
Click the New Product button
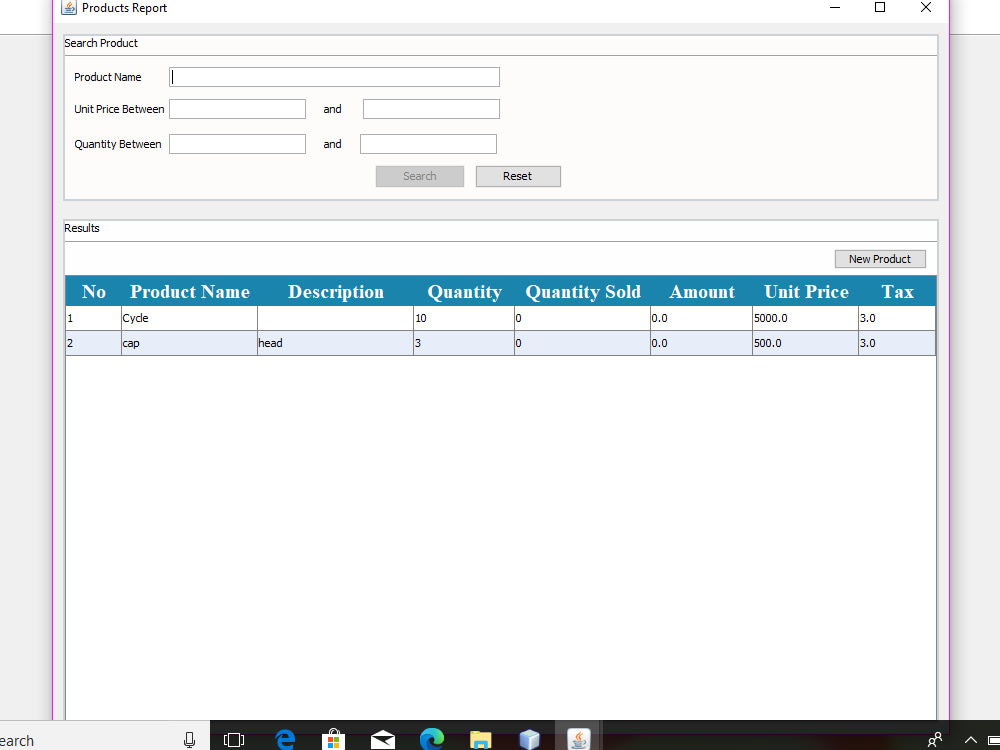click(x=880, y=258)
